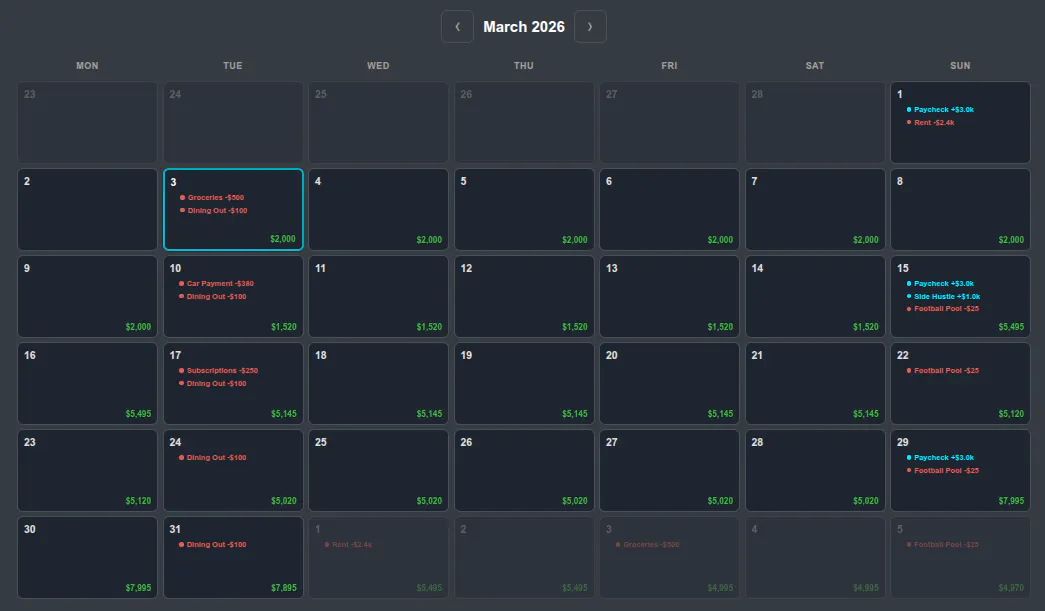The width and height of the screenshot is (1045, 611).
Task: Select the March 30 day cell
Action: [x=87, y=558]
